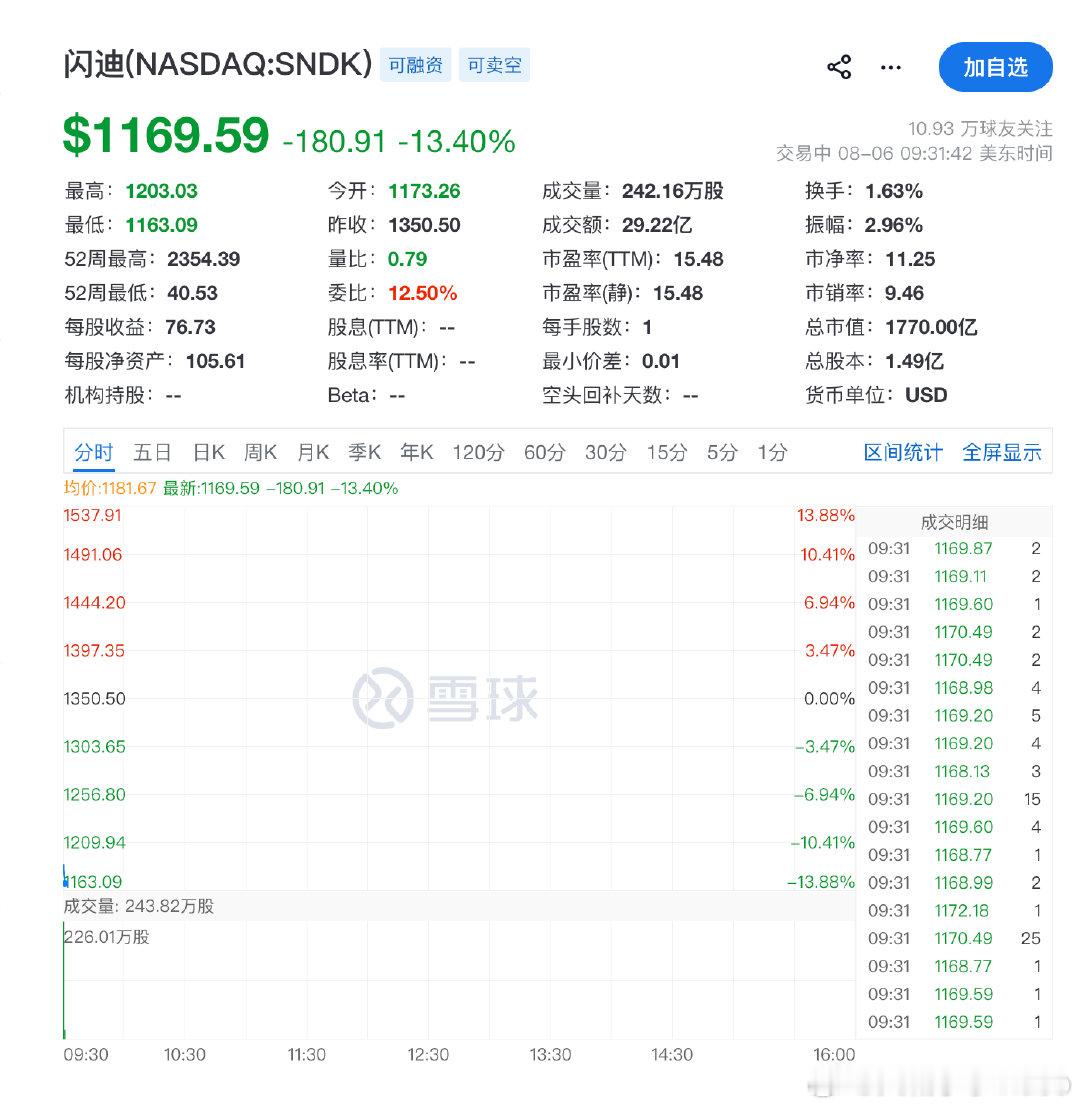Click the 10.93 万球友关注 followers text
The height and width of the screenshot is (1108, 1080).
coord(980,129)
